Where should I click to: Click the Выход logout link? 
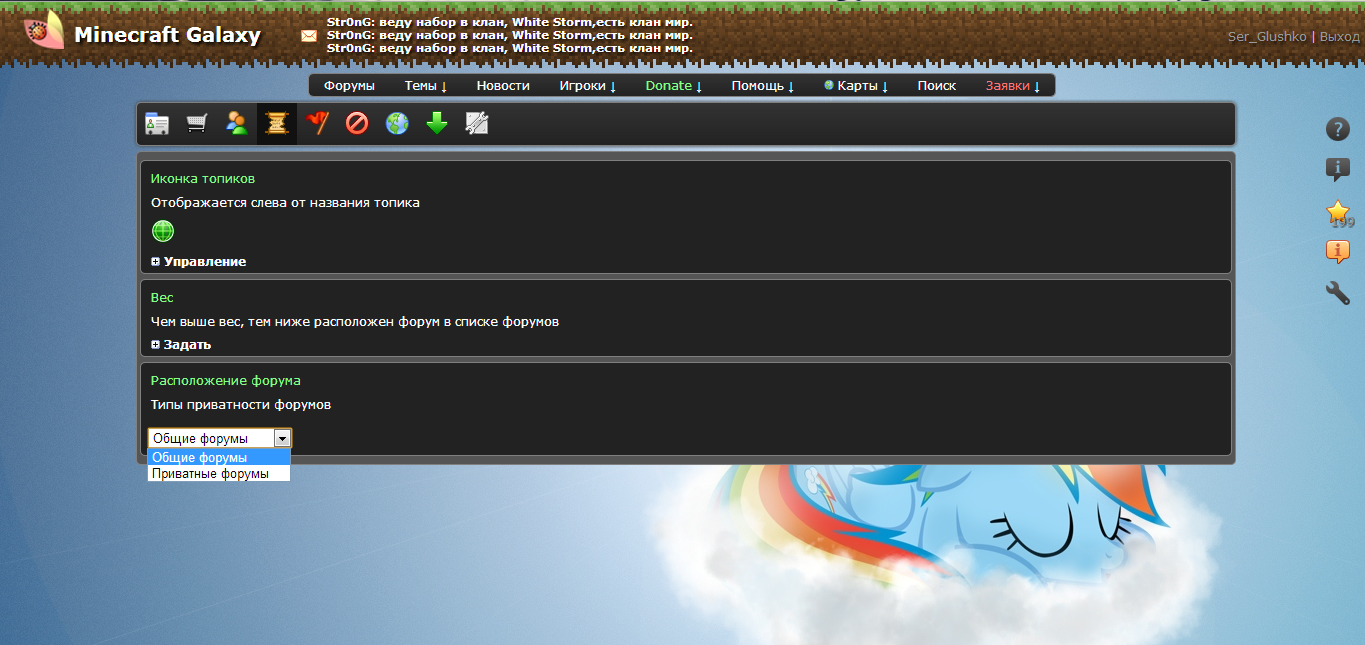(1339, 36)
